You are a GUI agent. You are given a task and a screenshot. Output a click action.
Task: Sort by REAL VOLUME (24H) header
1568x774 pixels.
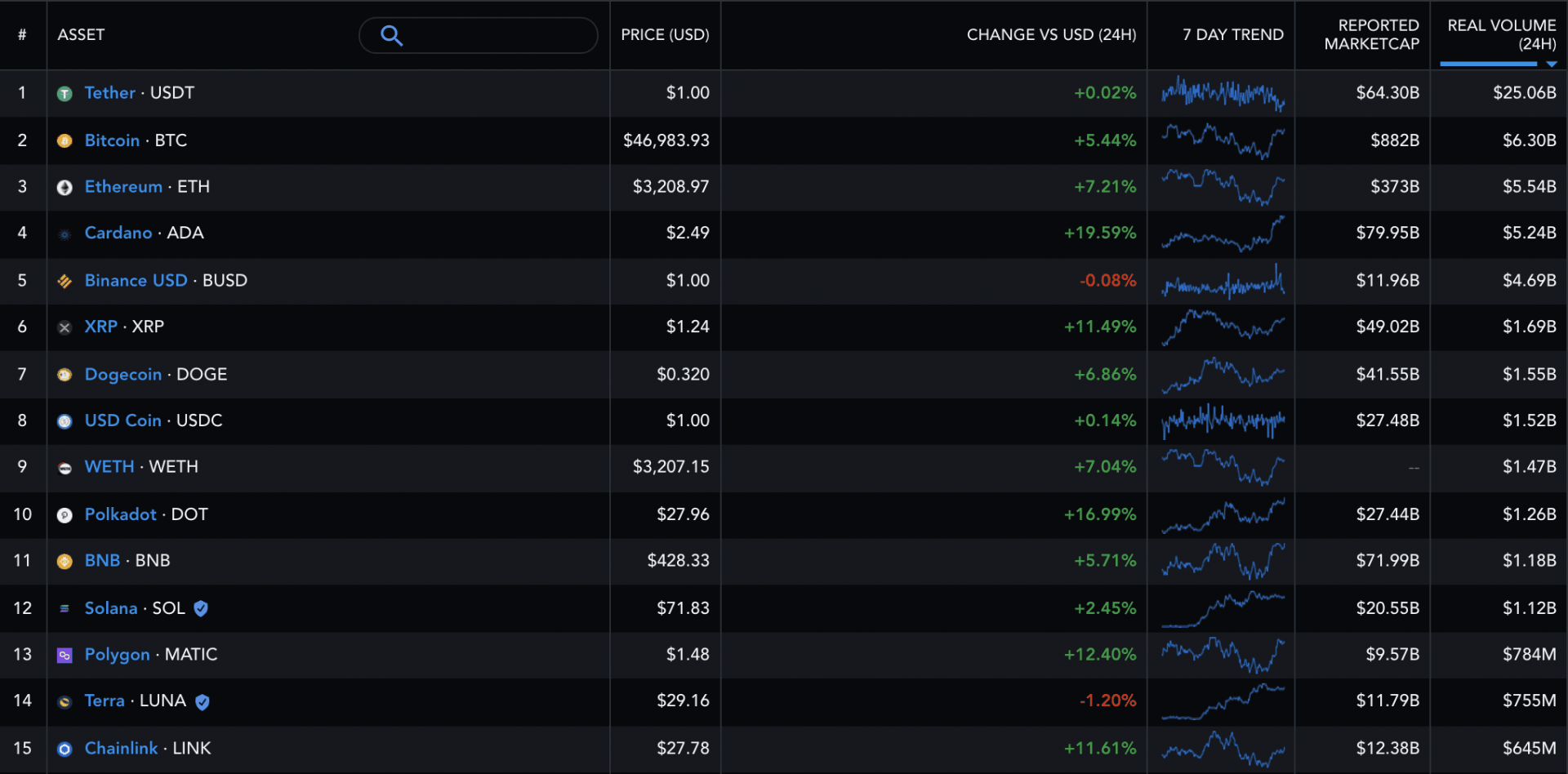(1502, 34)
